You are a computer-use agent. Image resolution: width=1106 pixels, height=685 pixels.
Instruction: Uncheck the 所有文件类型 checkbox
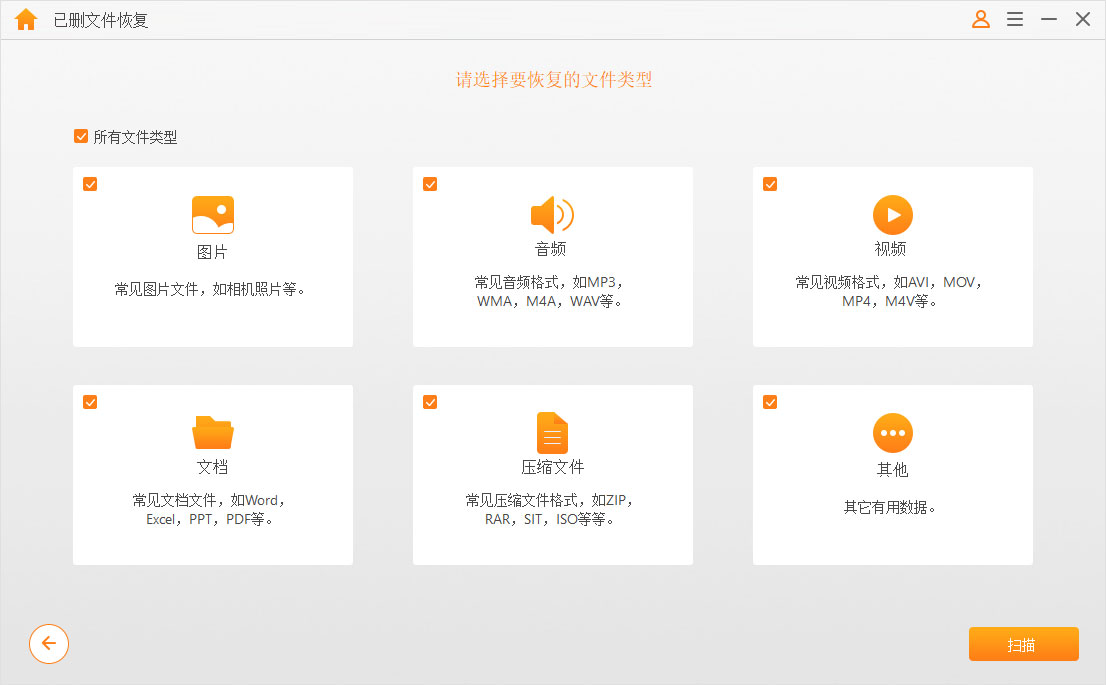[x=81, y=137]
